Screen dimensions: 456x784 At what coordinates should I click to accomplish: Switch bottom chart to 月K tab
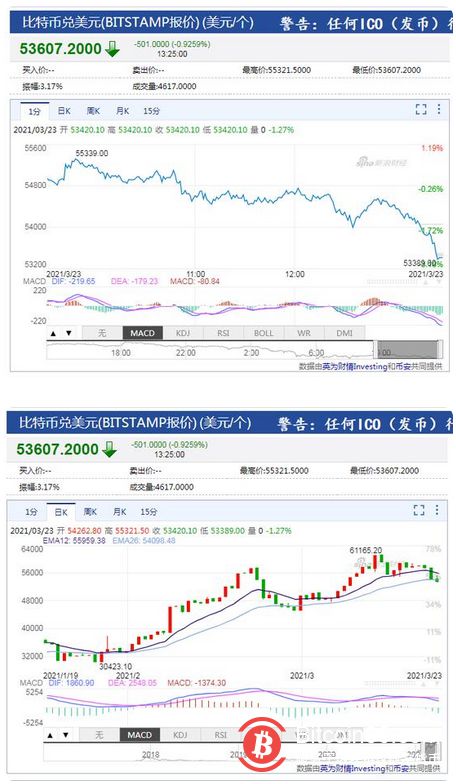tap(120, 512)
